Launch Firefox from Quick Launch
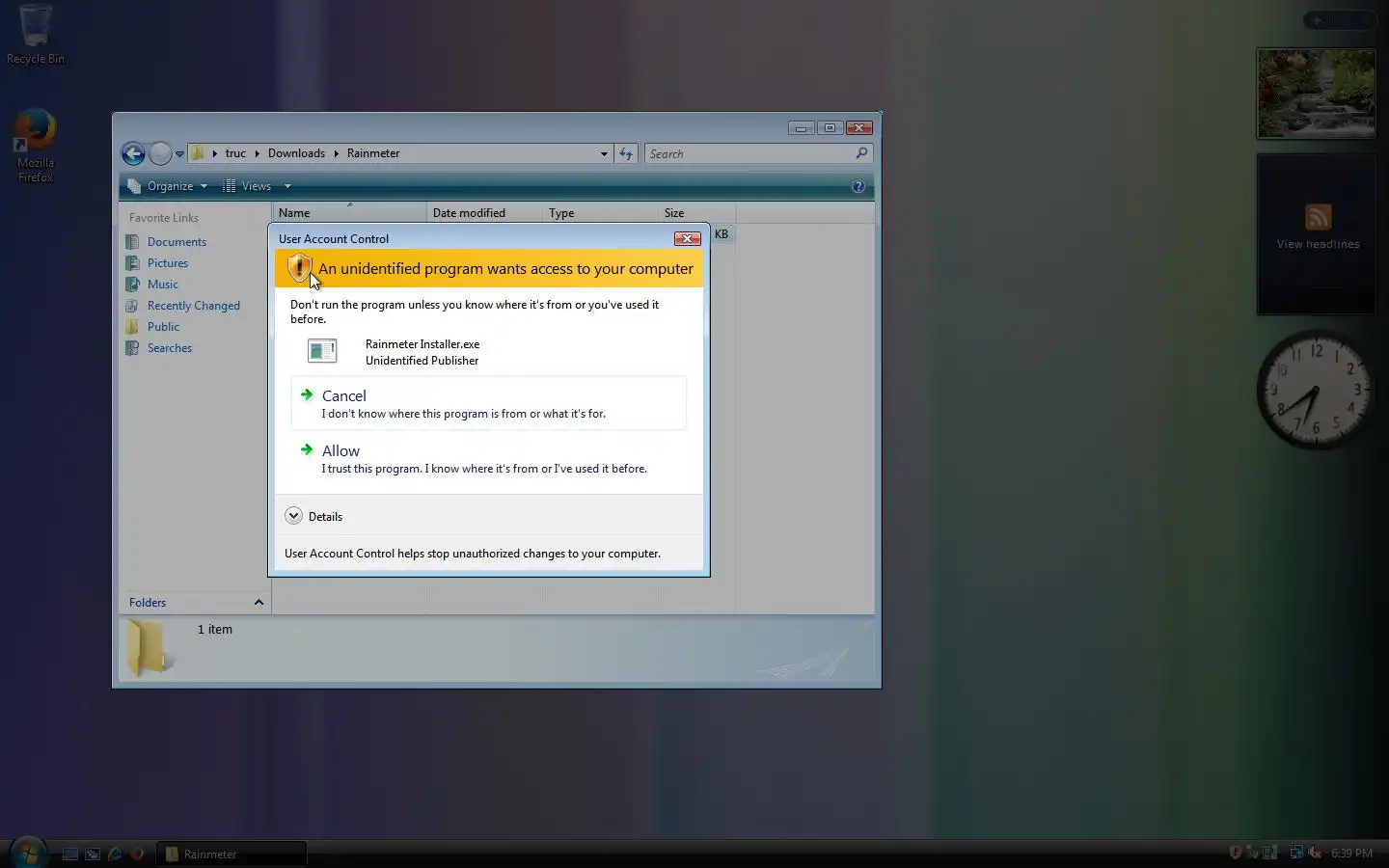The width and height of the screenshot is (1389, 868). pyautogui.click(x=137, y=854)
